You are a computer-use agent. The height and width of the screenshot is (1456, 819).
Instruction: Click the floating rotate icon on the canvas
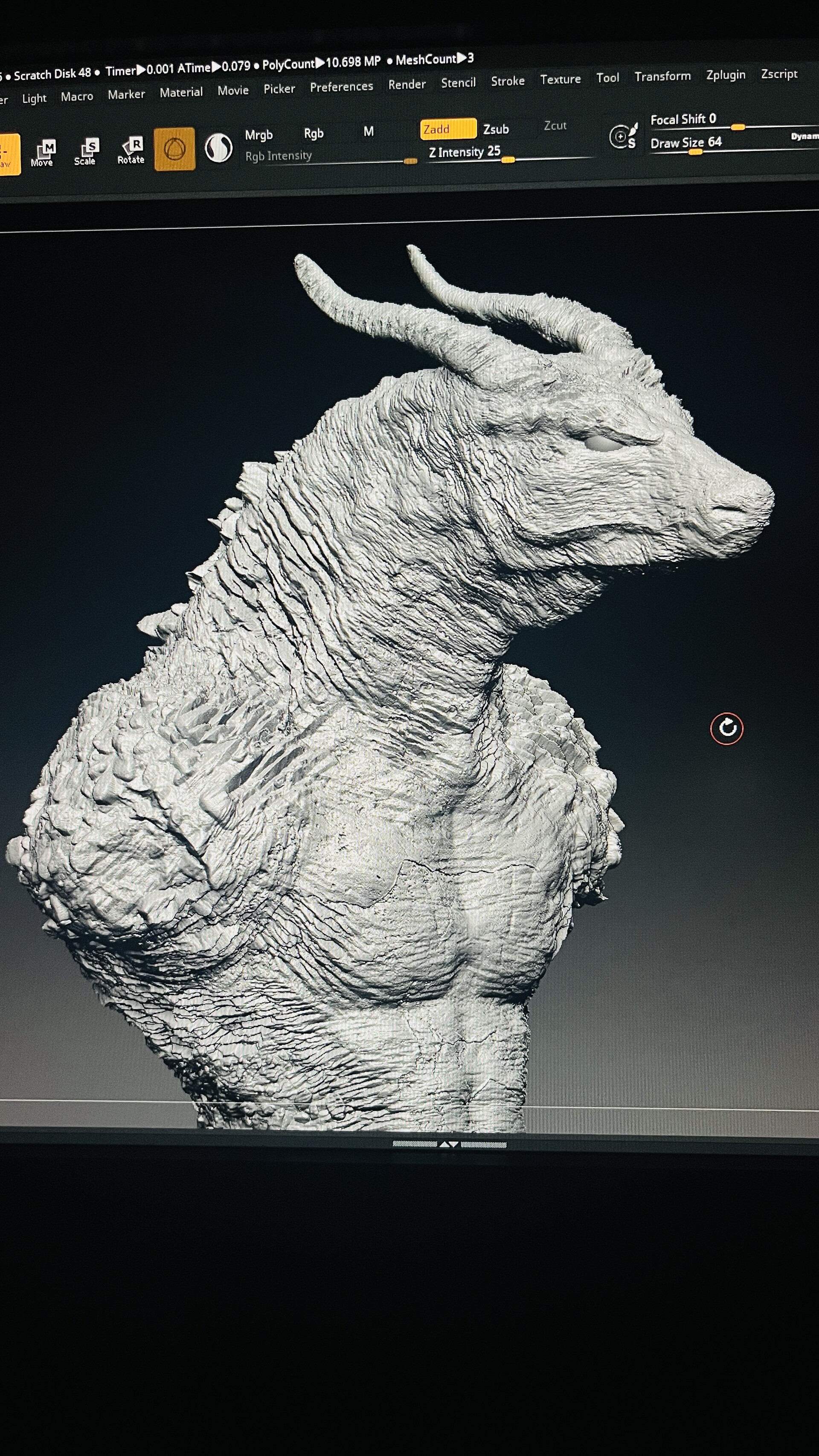726,729
